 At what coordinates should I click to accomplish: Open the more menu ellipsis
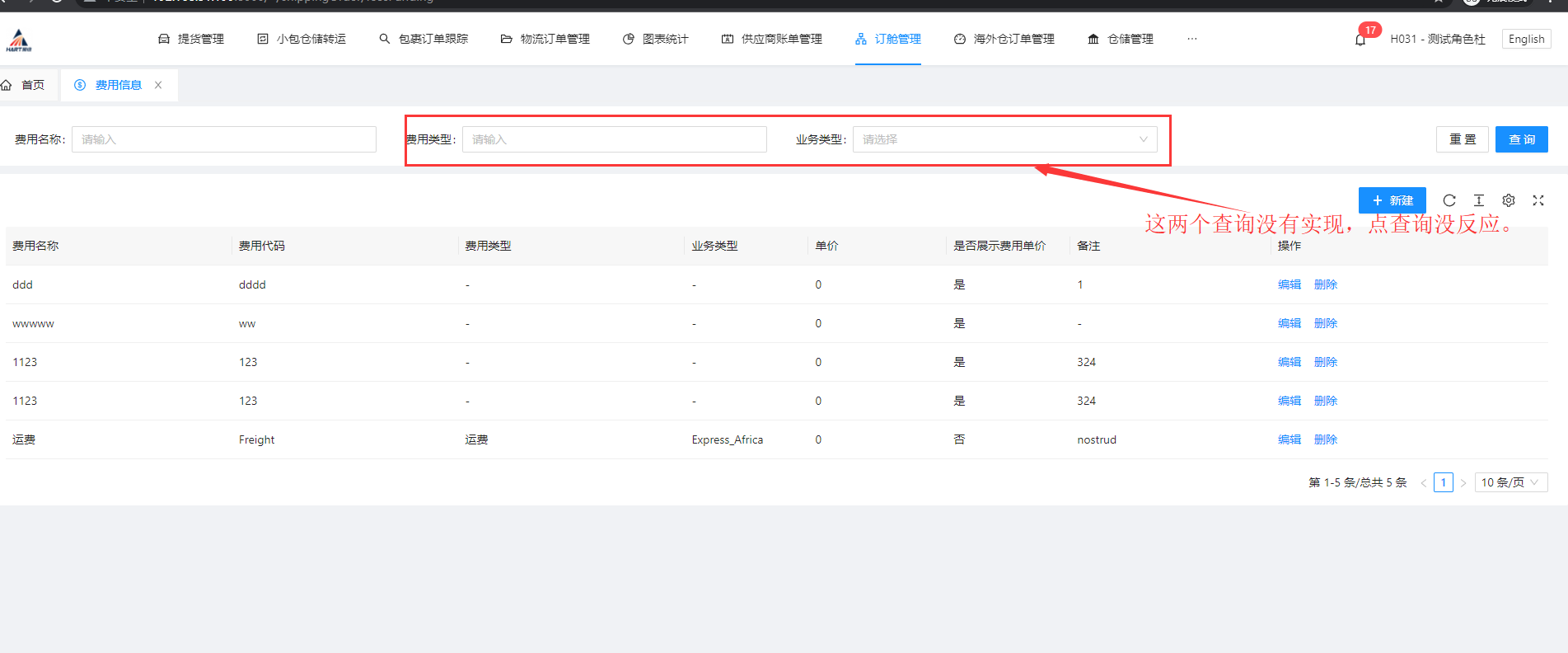[1191, 39]
